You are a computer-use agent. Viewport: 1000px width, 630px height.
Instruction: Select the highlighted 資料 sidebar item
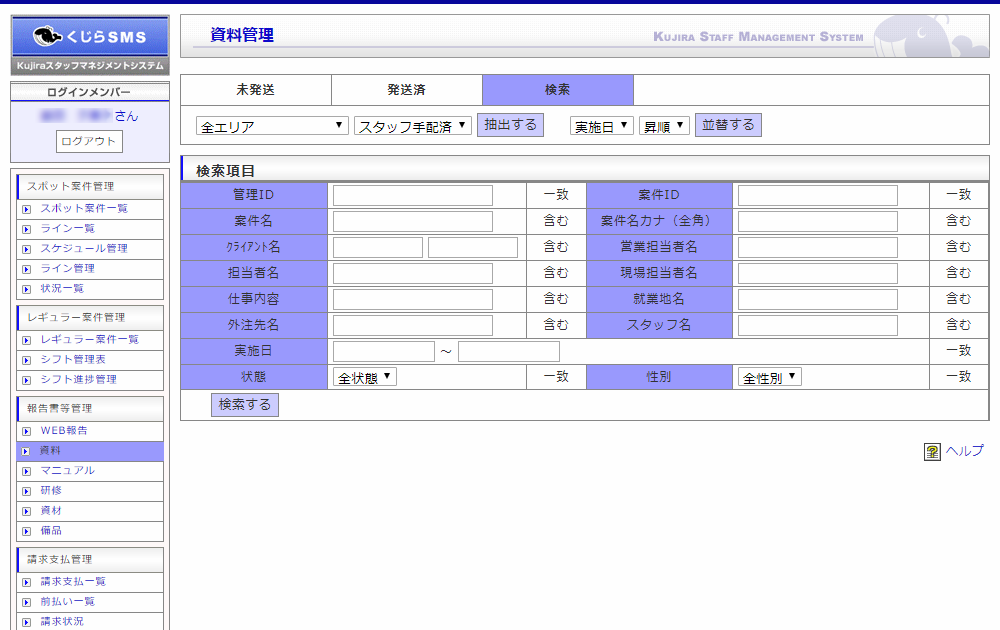click(90, 451)
